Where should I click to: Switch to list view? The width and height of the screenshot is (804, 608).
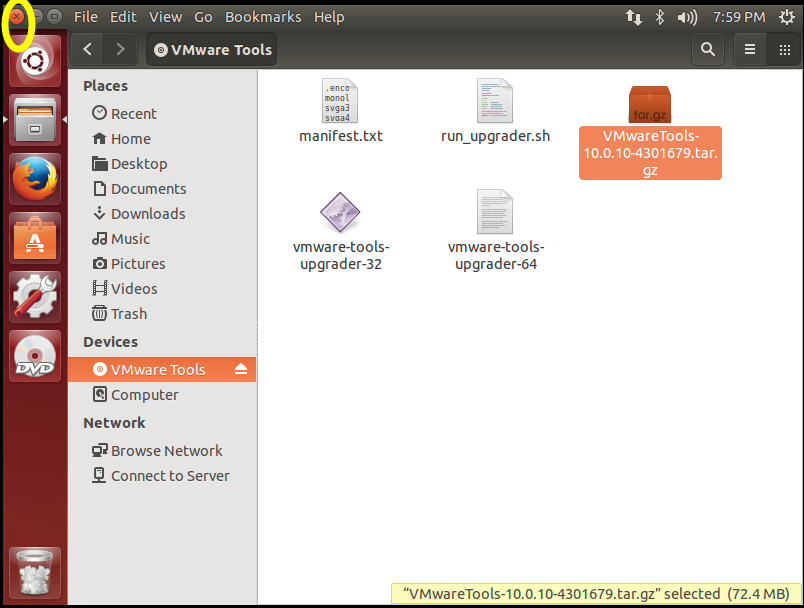click(750, 49)
